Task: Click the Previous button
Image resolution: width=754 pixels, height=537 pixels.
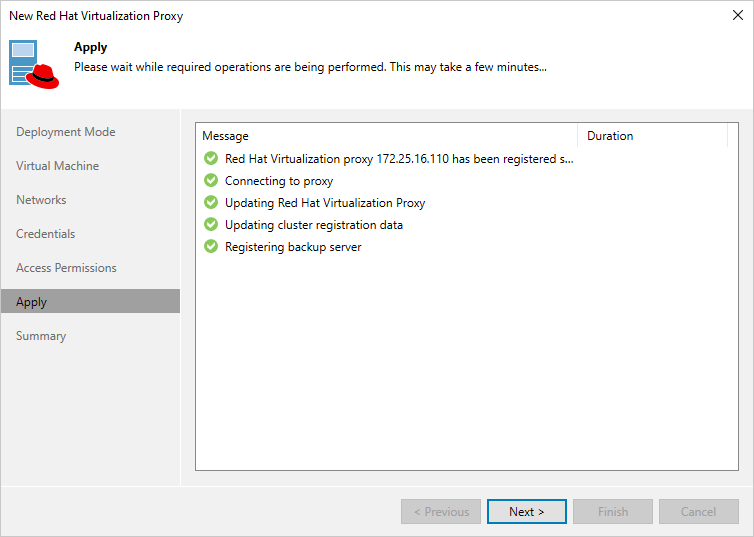Action: (441, 512)
